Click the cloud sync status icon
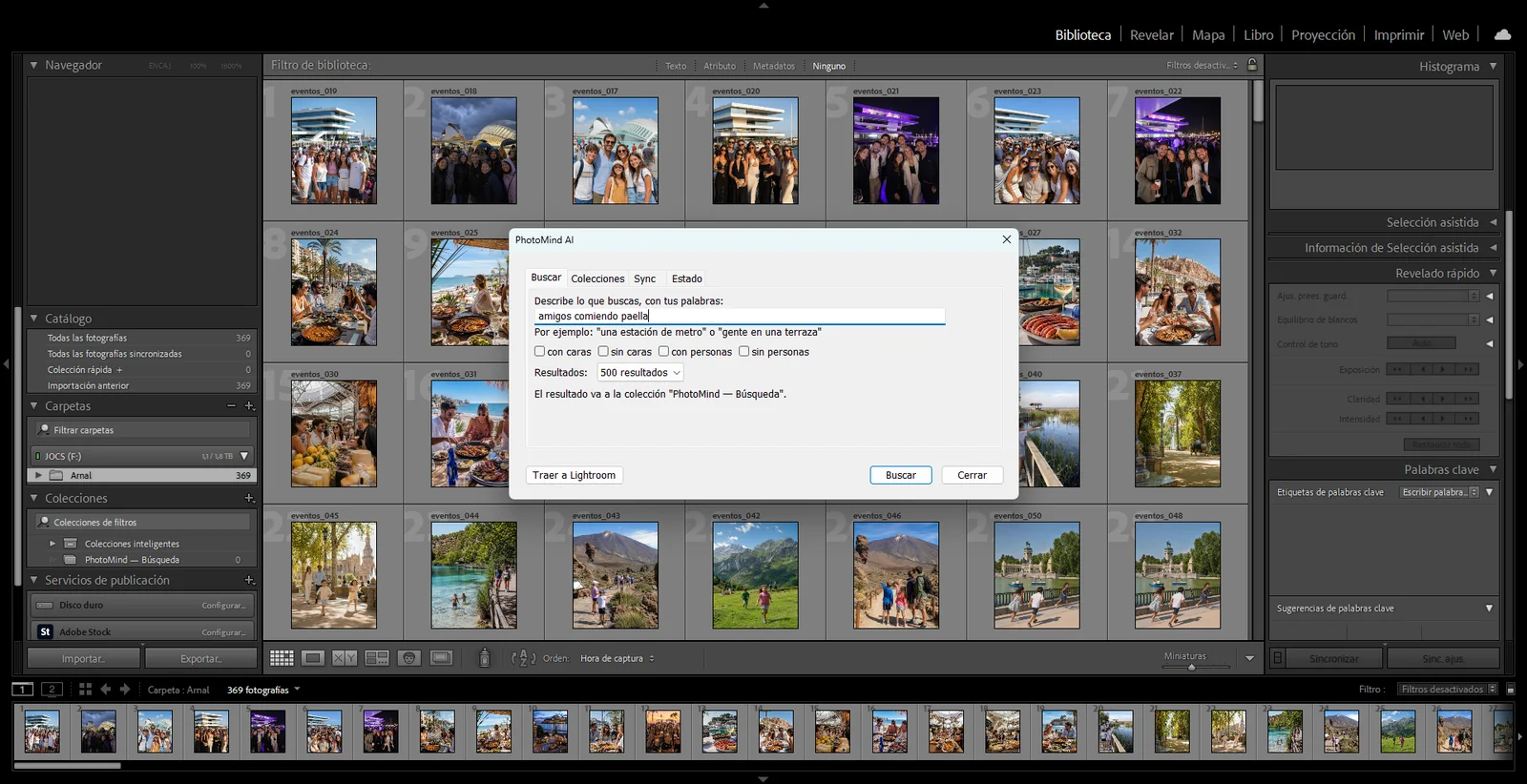The image size is (1527, 784). click(1502, 34)
